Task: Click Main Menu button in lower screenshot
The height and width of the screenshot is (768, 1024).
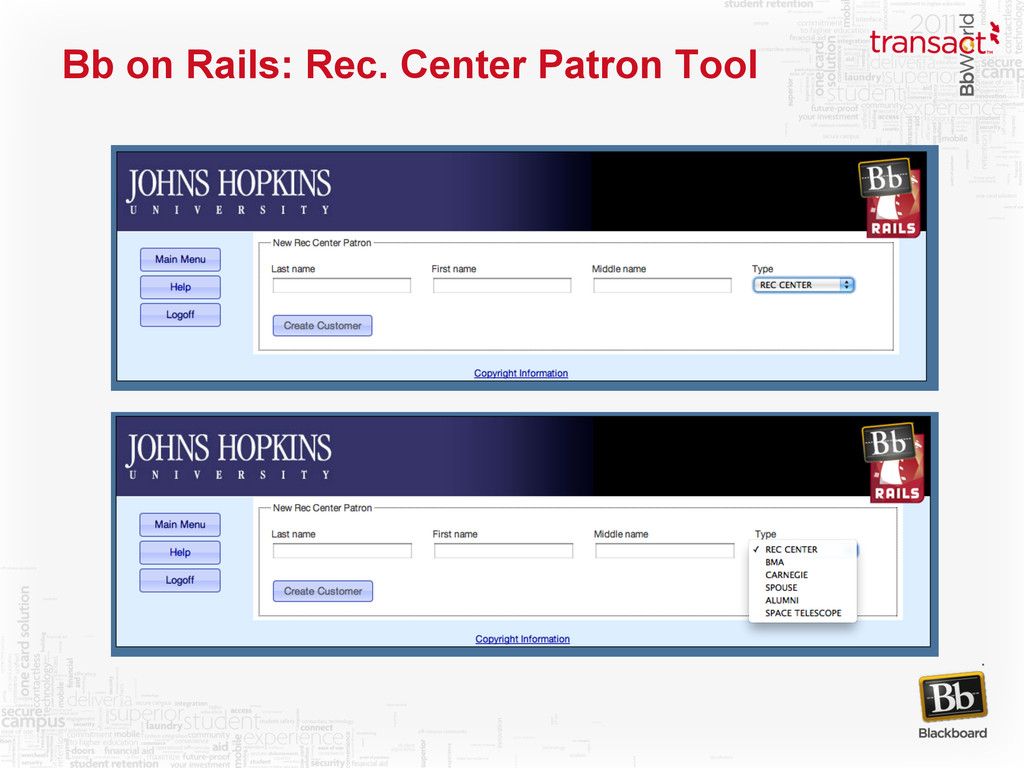Action: pyautogui.click(x=180, y=524)
